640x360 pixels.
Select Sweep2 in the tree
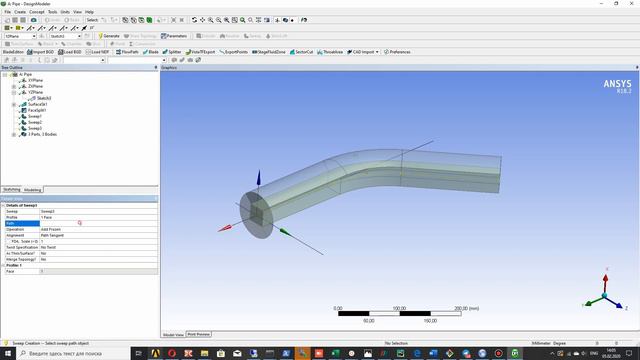(x=35, y=122)
